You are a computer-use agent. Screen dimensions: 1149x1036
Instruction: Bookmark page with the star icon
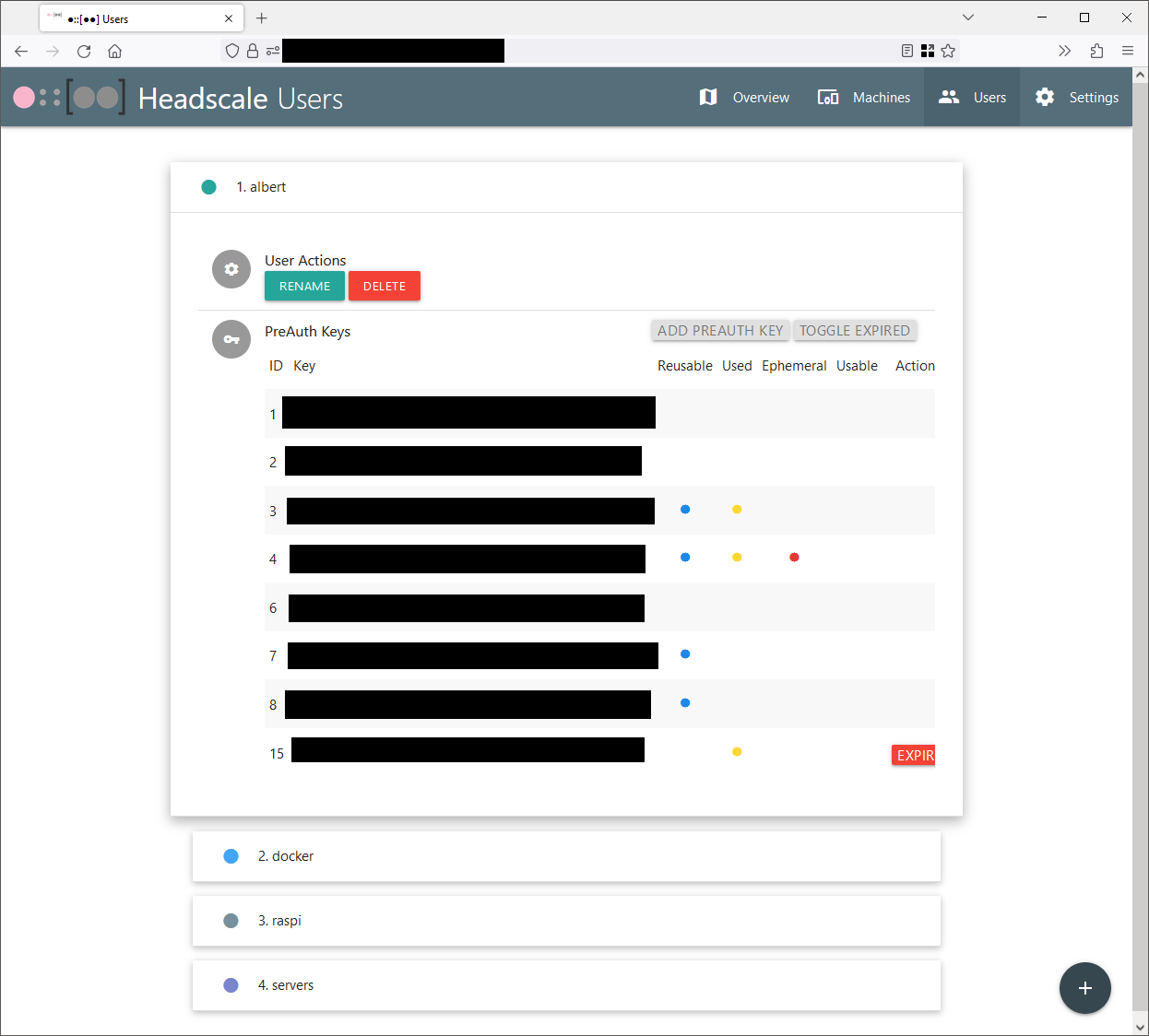948,51
